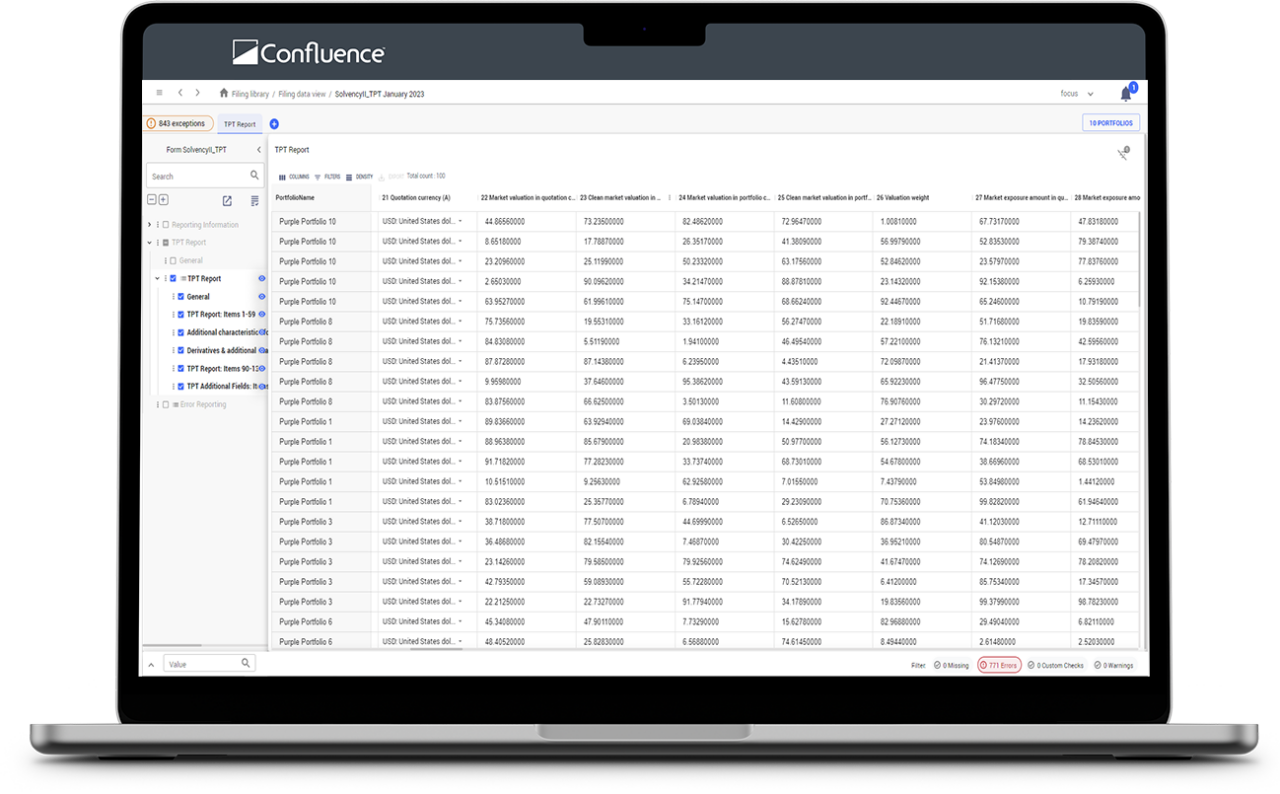Screen dimensions: 1280x794
Task: Uncheck the General item under TPT Report
Action: pos(179,296)
